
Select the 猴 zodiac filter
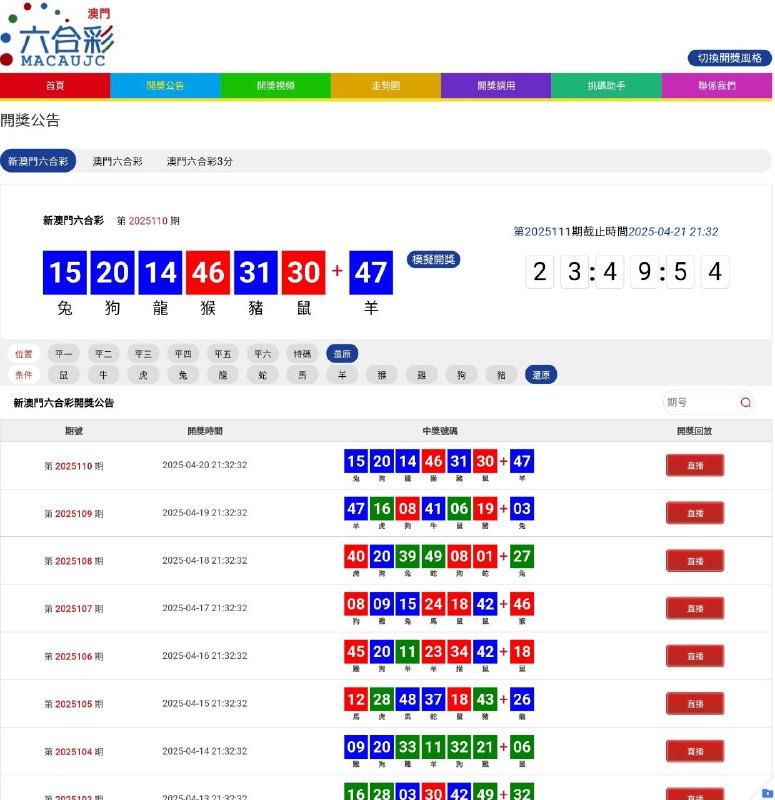click(382, 375)
